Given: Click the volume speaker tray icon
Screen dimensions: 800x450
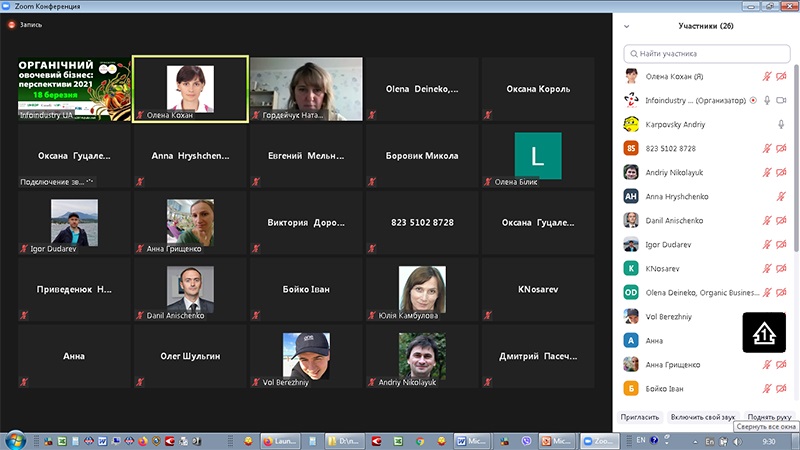Looking at the screenshot, I should 737,441.
